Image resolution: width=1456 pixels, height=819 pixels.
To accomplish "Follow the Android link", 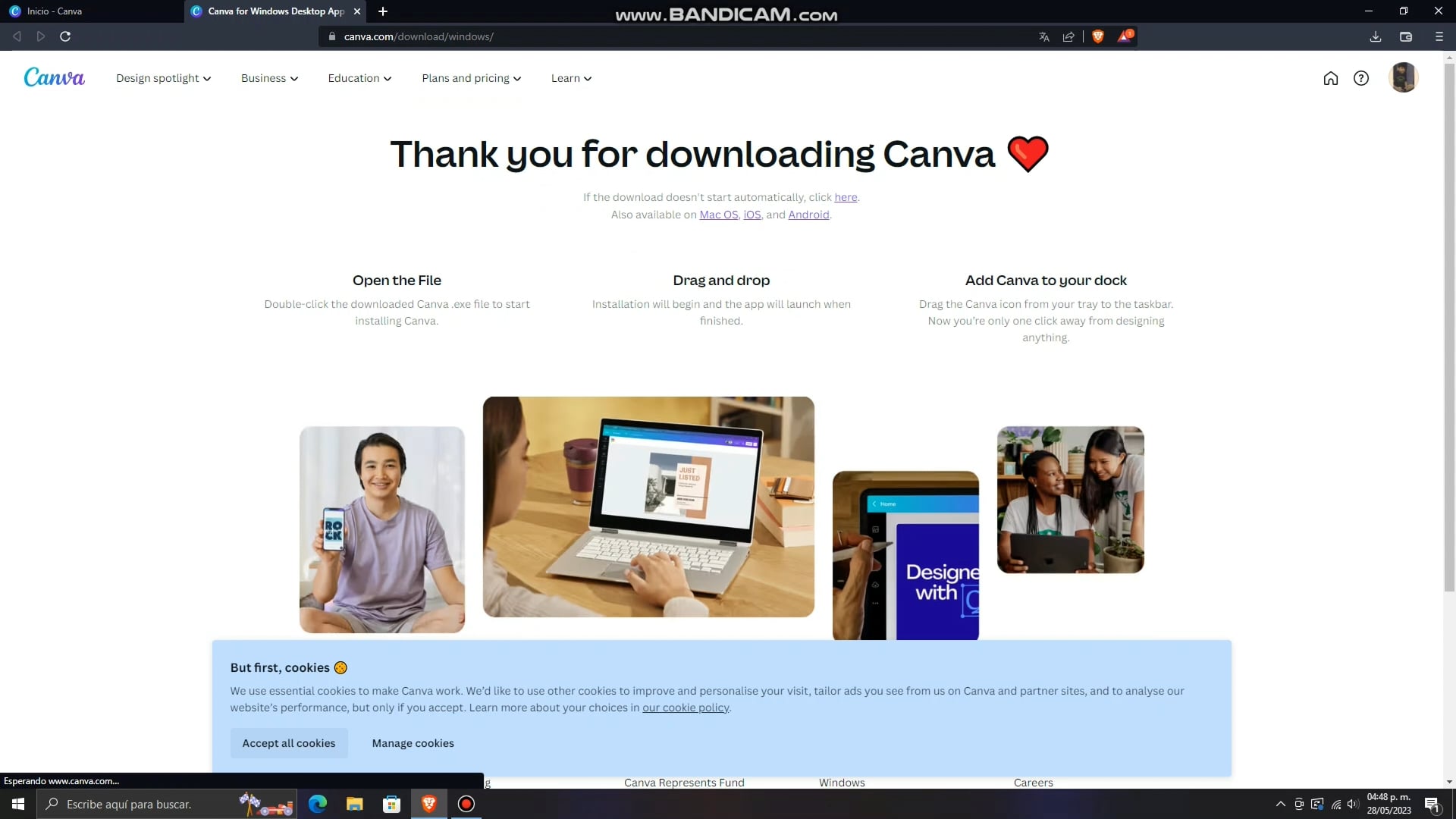I will [x=808, y=215].
